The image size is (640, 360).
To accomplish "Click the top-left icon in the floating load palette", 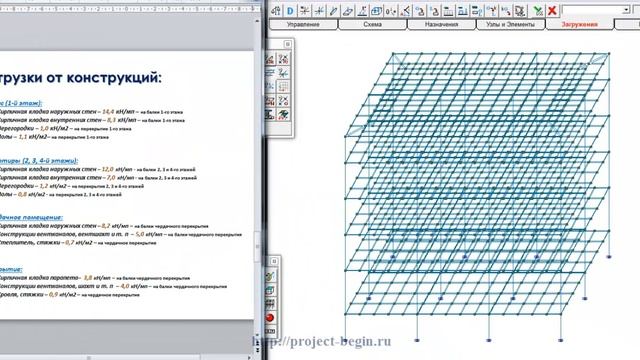I will click(270, 59).
